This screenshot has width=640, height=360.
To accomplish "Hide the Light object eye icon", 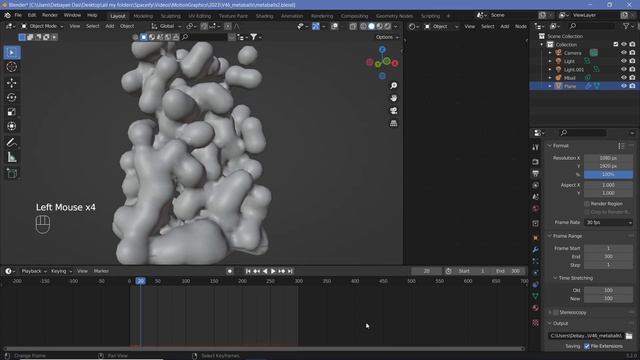I will (x=624, y=61).
